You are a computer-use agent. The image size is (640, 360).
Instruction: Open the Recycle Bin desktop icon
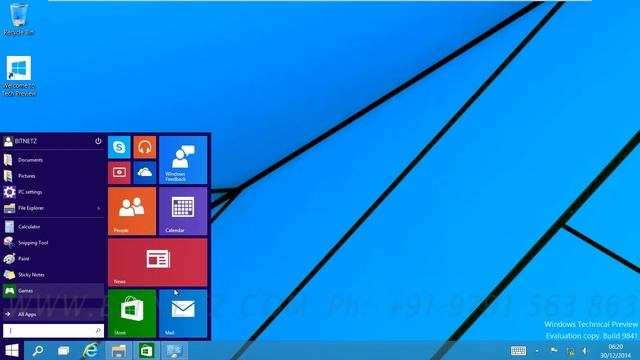pyautogui.click(x=19, y=19)
